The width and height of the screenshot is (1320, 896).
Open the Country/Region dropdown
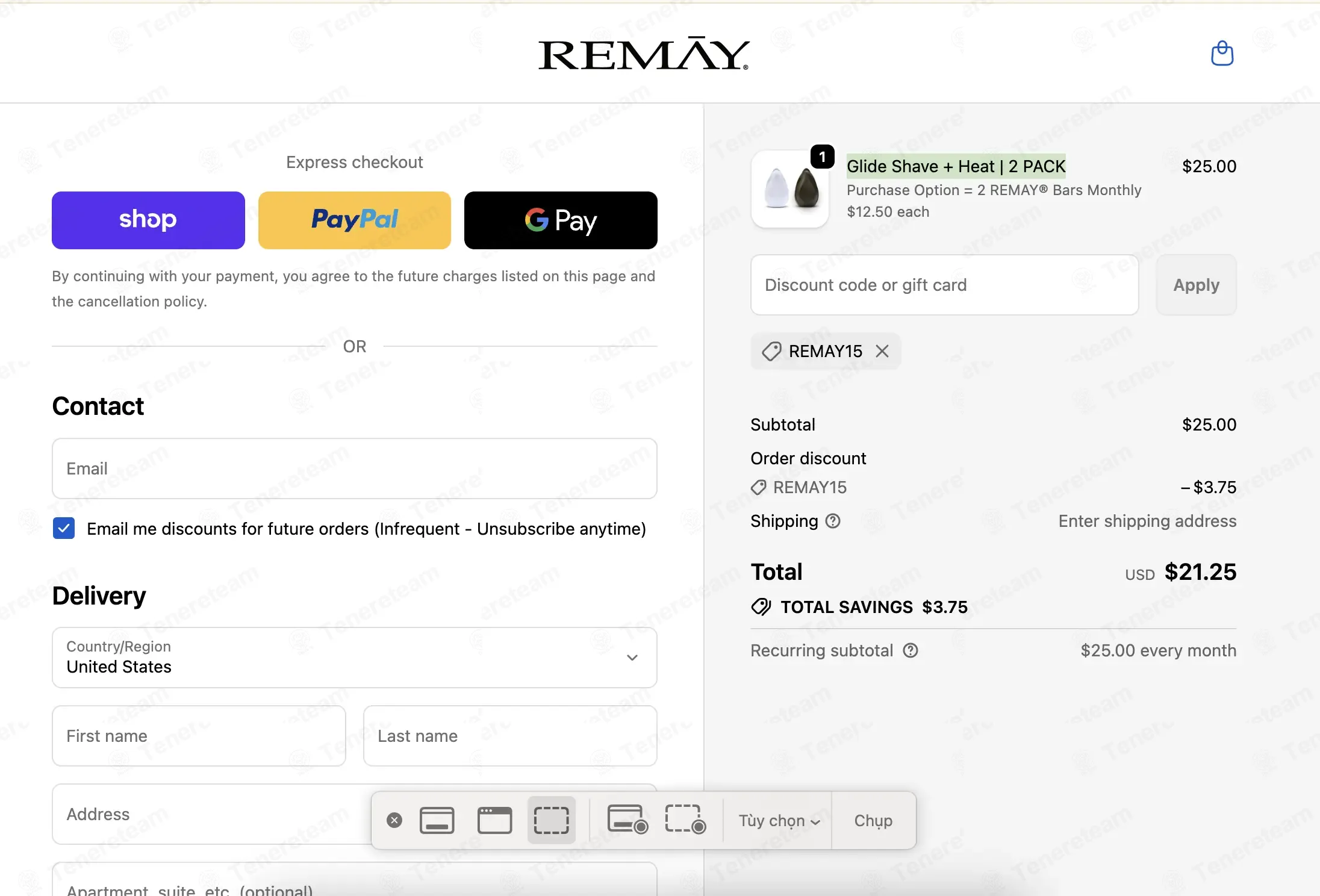click(x=355, y=658)
